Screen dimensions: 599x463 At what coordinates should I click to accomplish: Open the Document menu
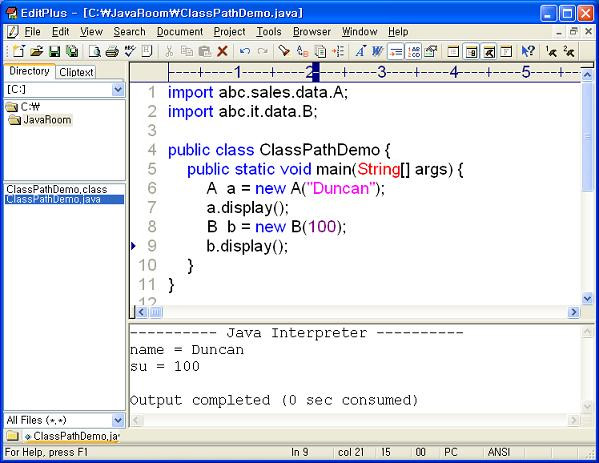(x=180, y=32)
